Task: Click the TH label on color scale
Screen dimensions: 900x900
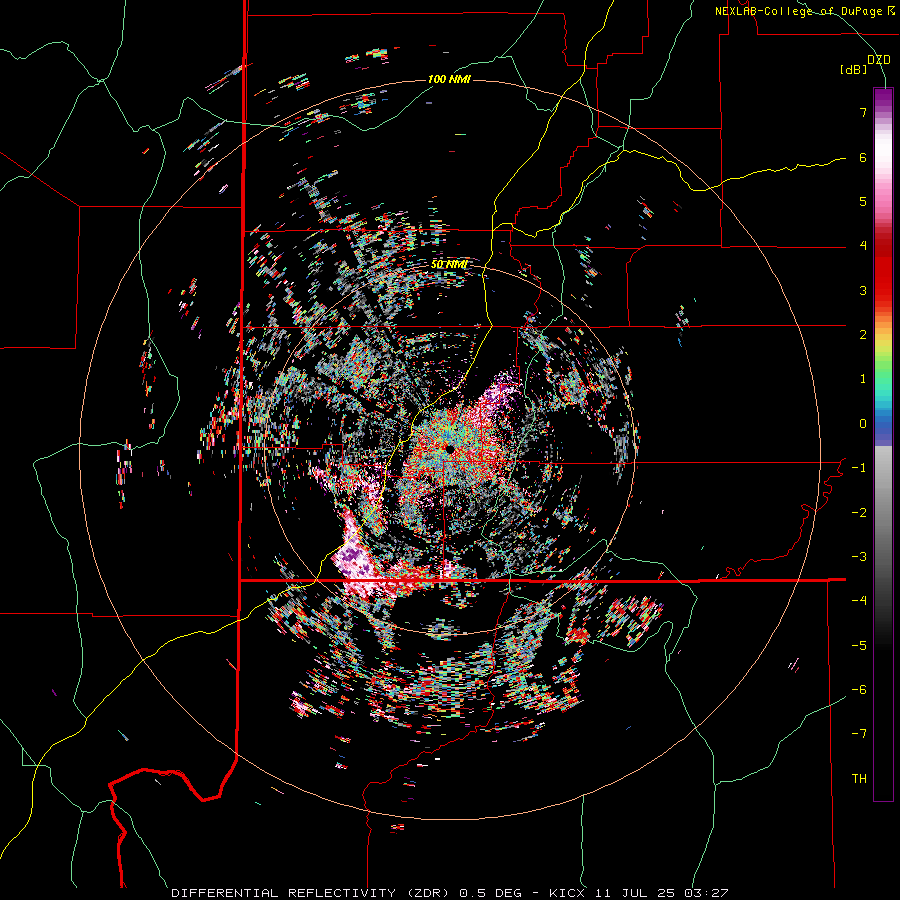Action: pyautogui.click(x=859, y=779)
